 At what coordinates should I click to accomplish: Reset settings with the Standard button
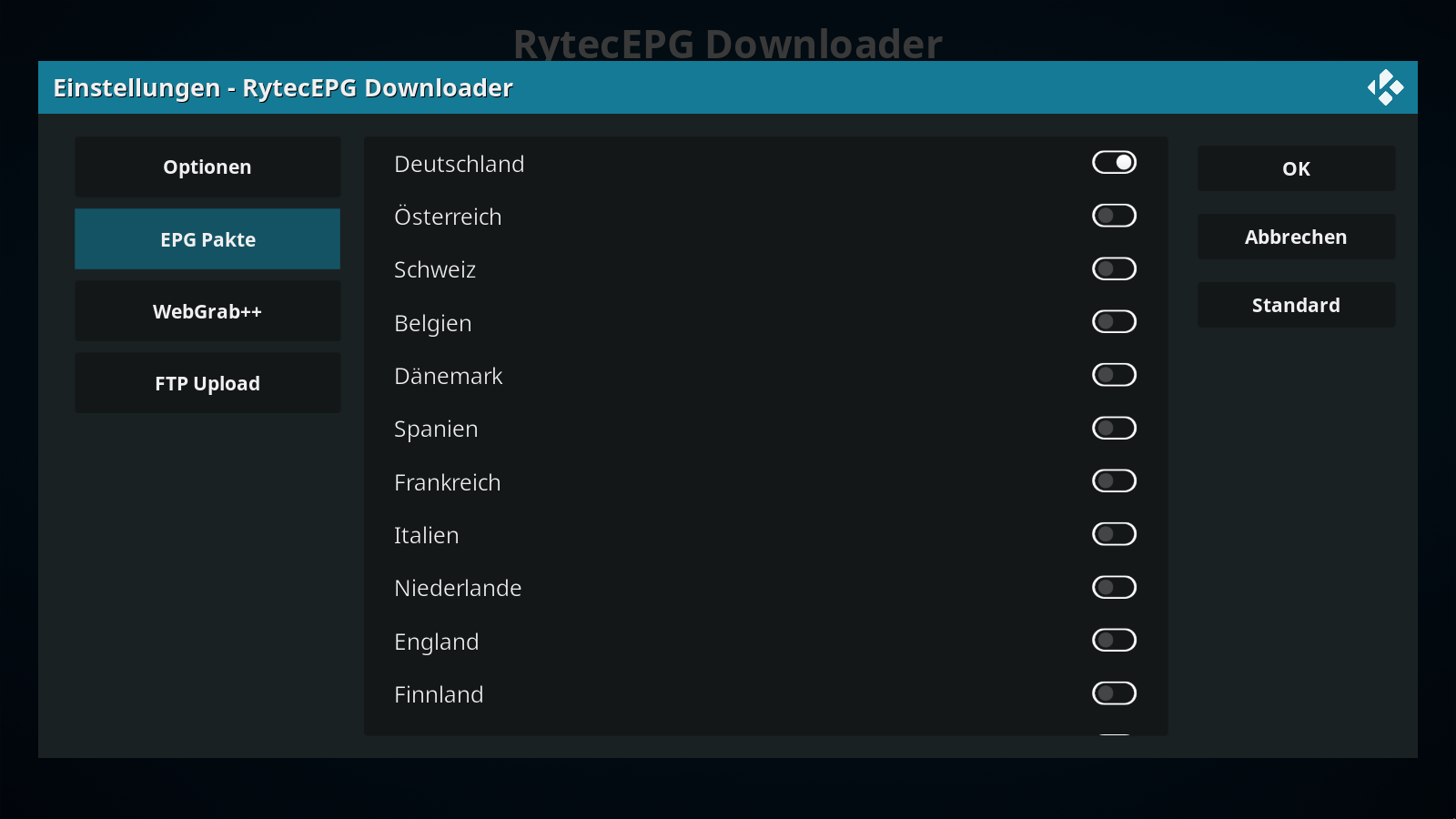(x=1296, y=305)
